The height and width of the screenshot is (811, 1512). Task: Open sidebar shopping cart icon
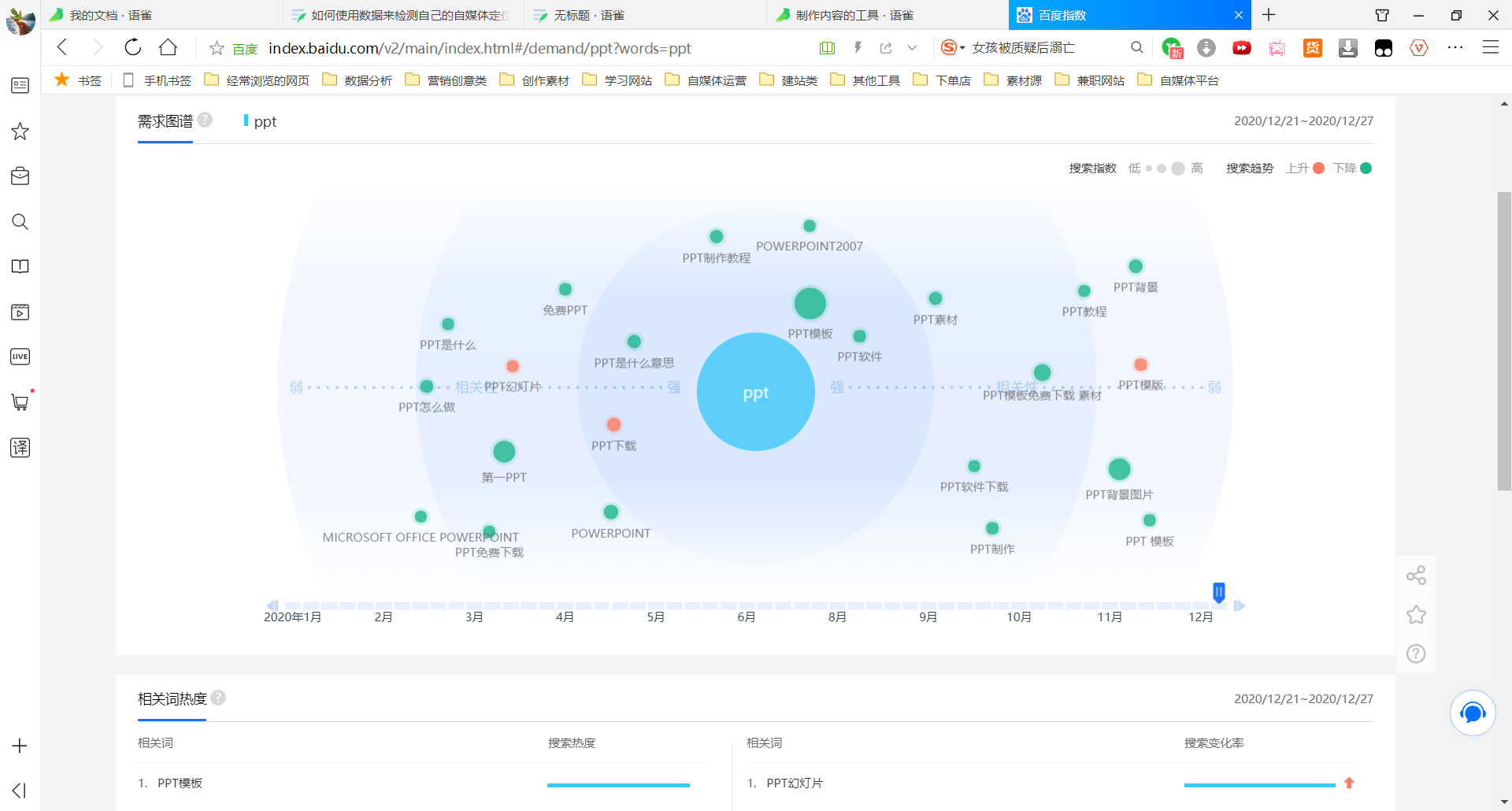click(20, 402)
